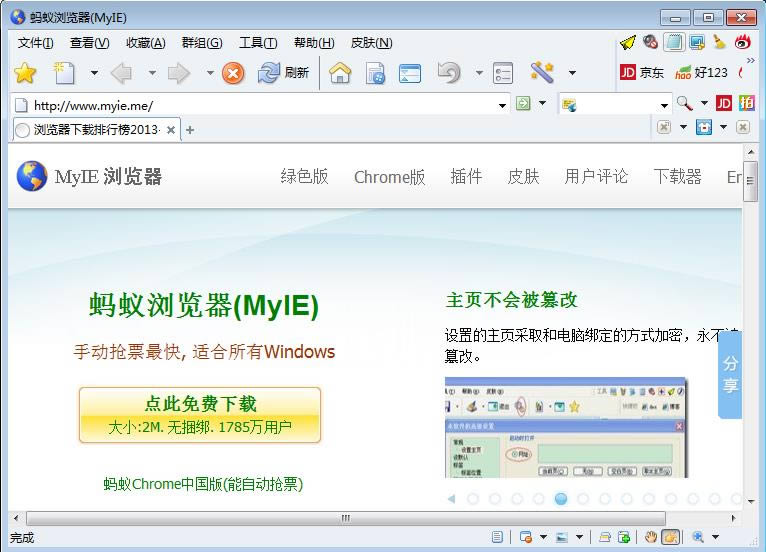The image size is (766, 552).
Task: Click close-all tabs icon at tab bar right
Action: pos(743,127)
